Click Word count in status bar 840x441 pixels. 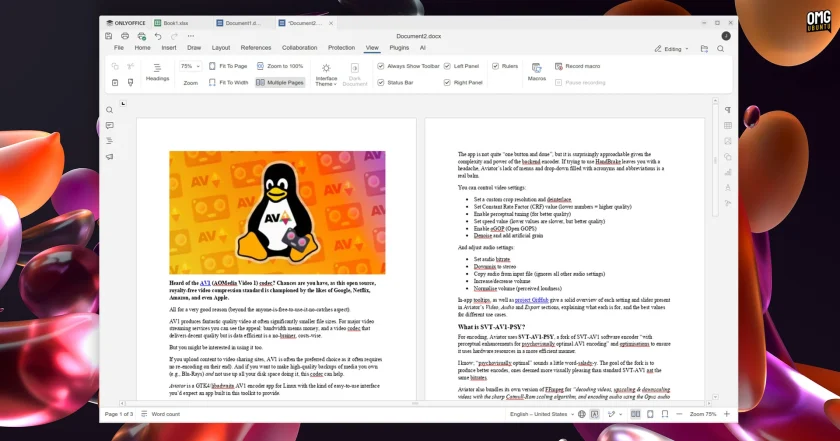coord(161,414)
